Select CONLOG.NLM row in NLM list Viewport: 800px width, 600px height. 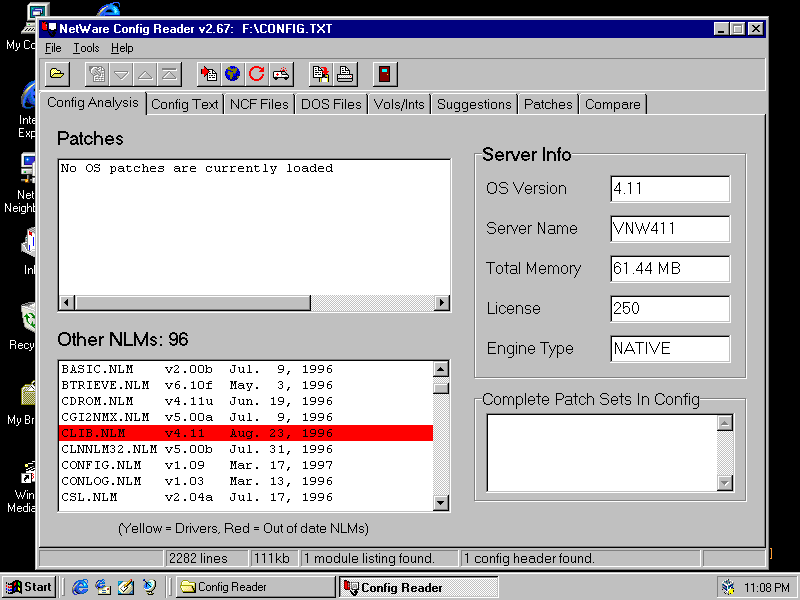[246, 481]
